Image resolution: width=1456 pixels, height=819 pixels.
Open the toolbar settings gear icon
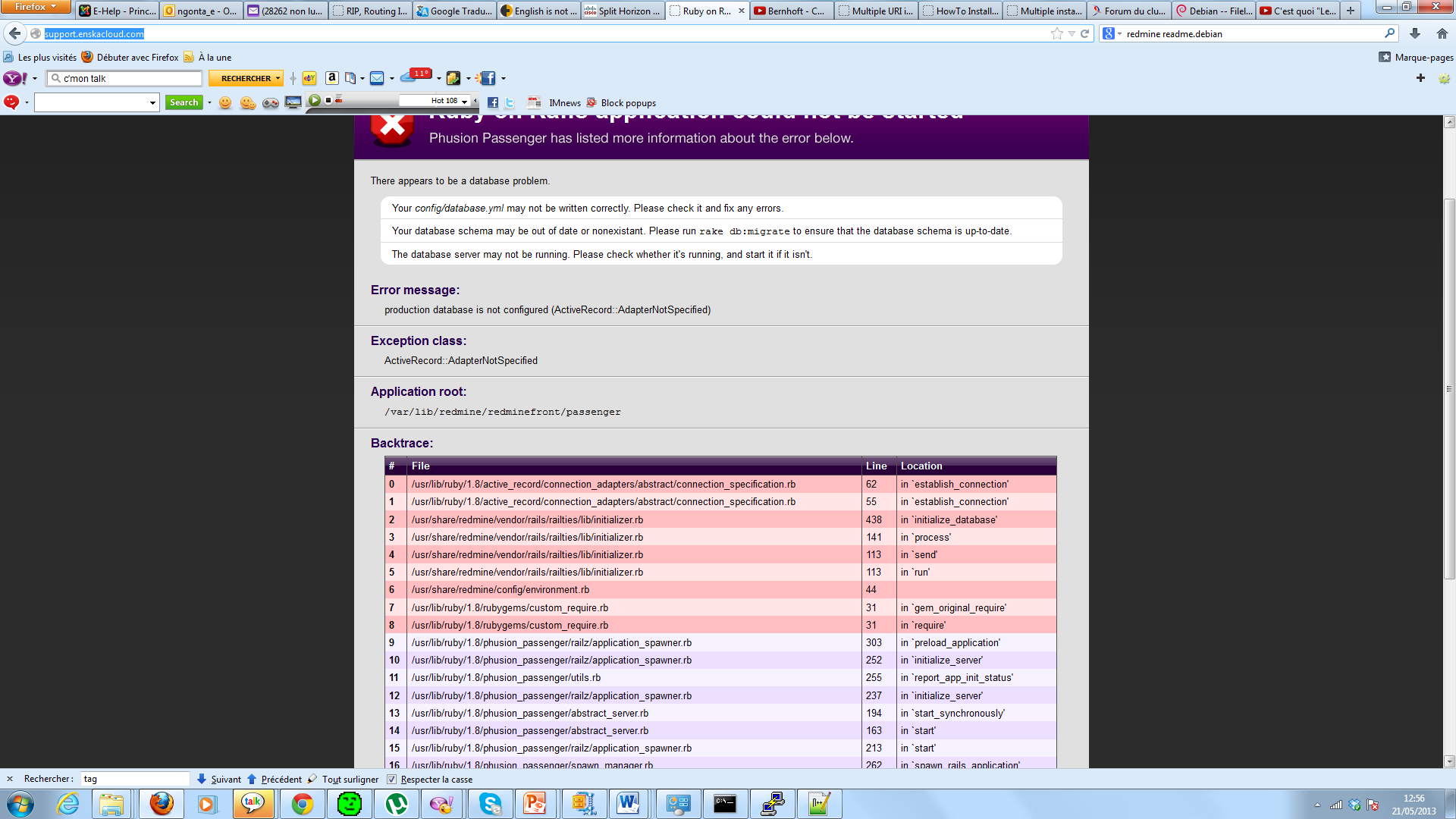coord(1445,78)
